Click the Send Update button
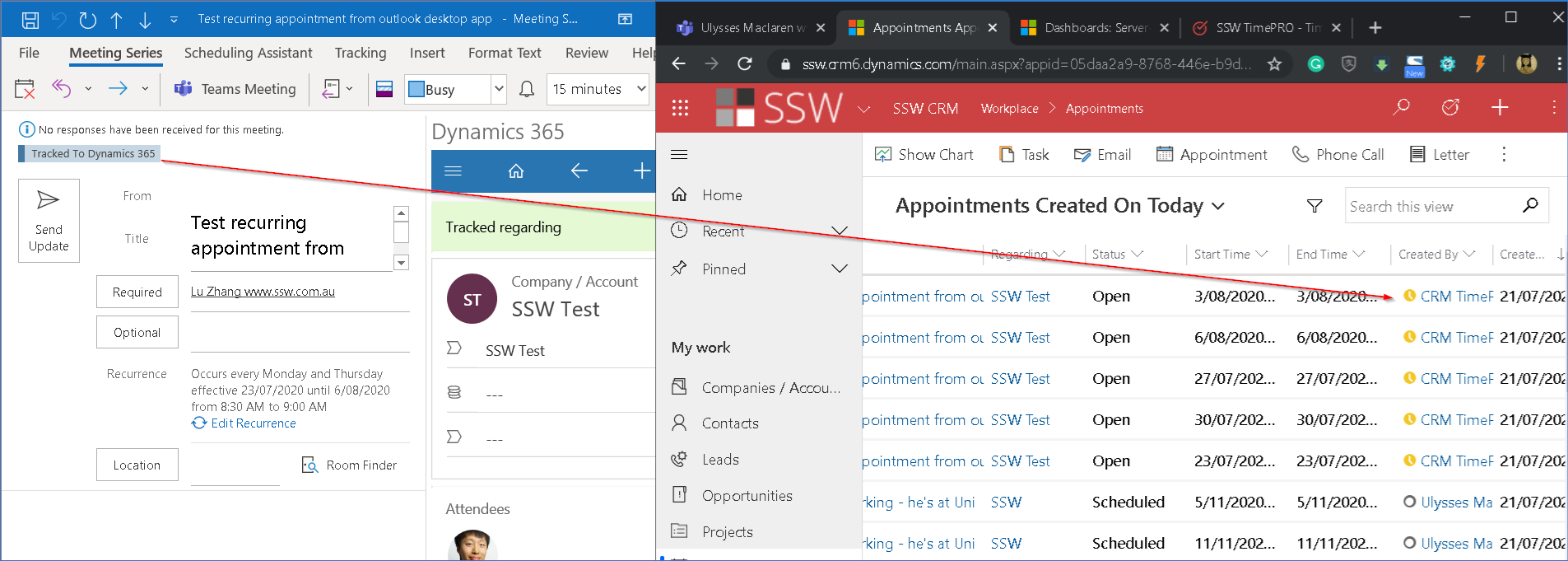1568x561 pixels. click(x=49, y=221)
